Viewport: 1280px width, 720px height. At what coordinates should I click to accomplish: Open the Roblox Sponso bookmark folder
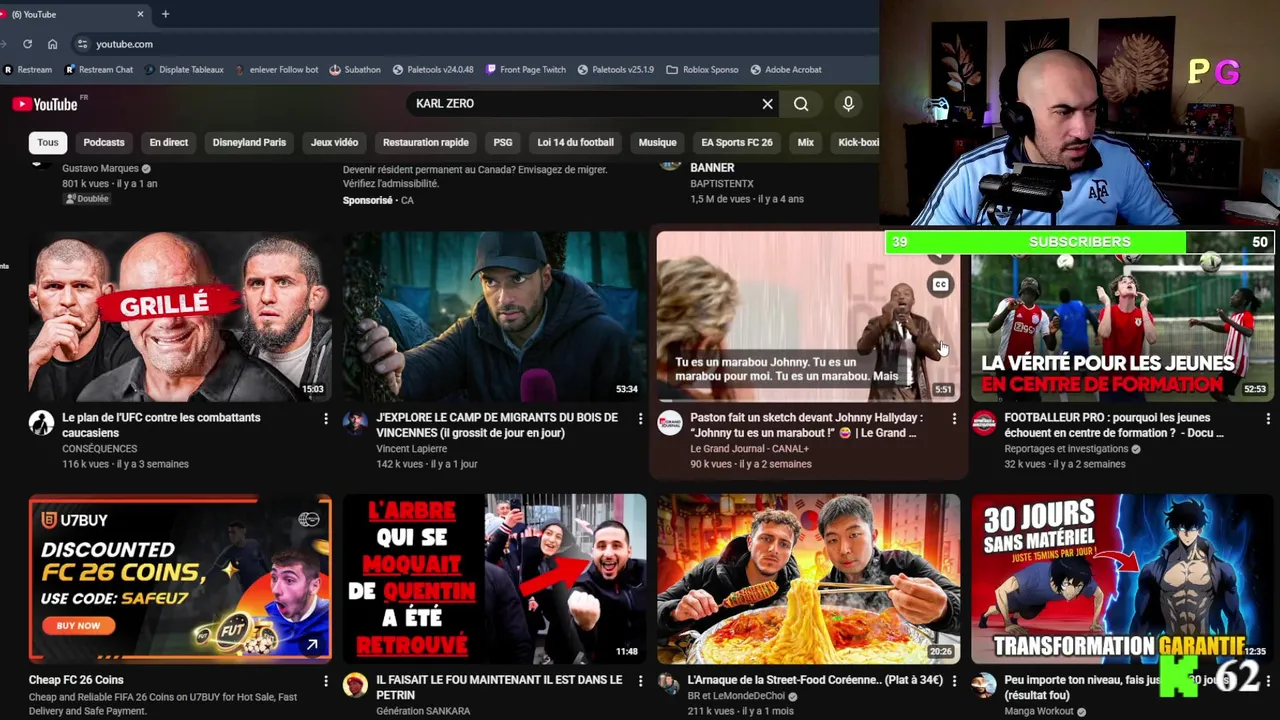pyautogui.click(x=702, y=70)
